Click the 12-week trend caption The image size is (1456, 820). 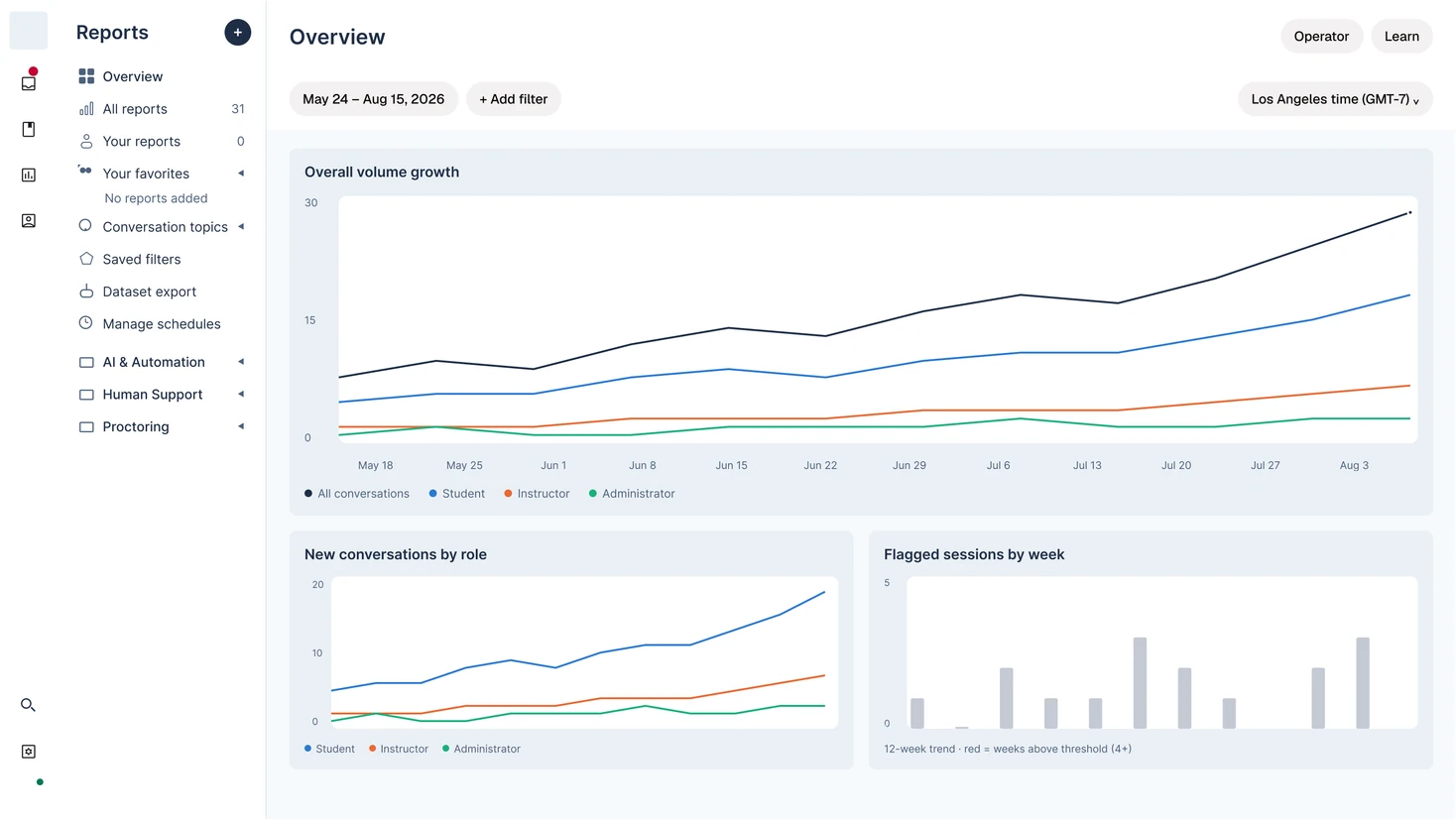click(1007, 750)
